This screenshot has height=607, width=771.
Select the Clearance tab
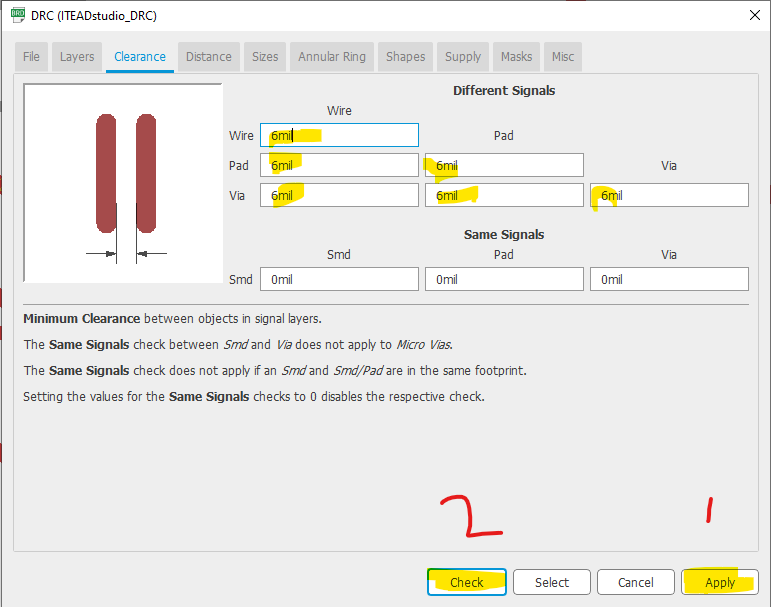[140, 57]
